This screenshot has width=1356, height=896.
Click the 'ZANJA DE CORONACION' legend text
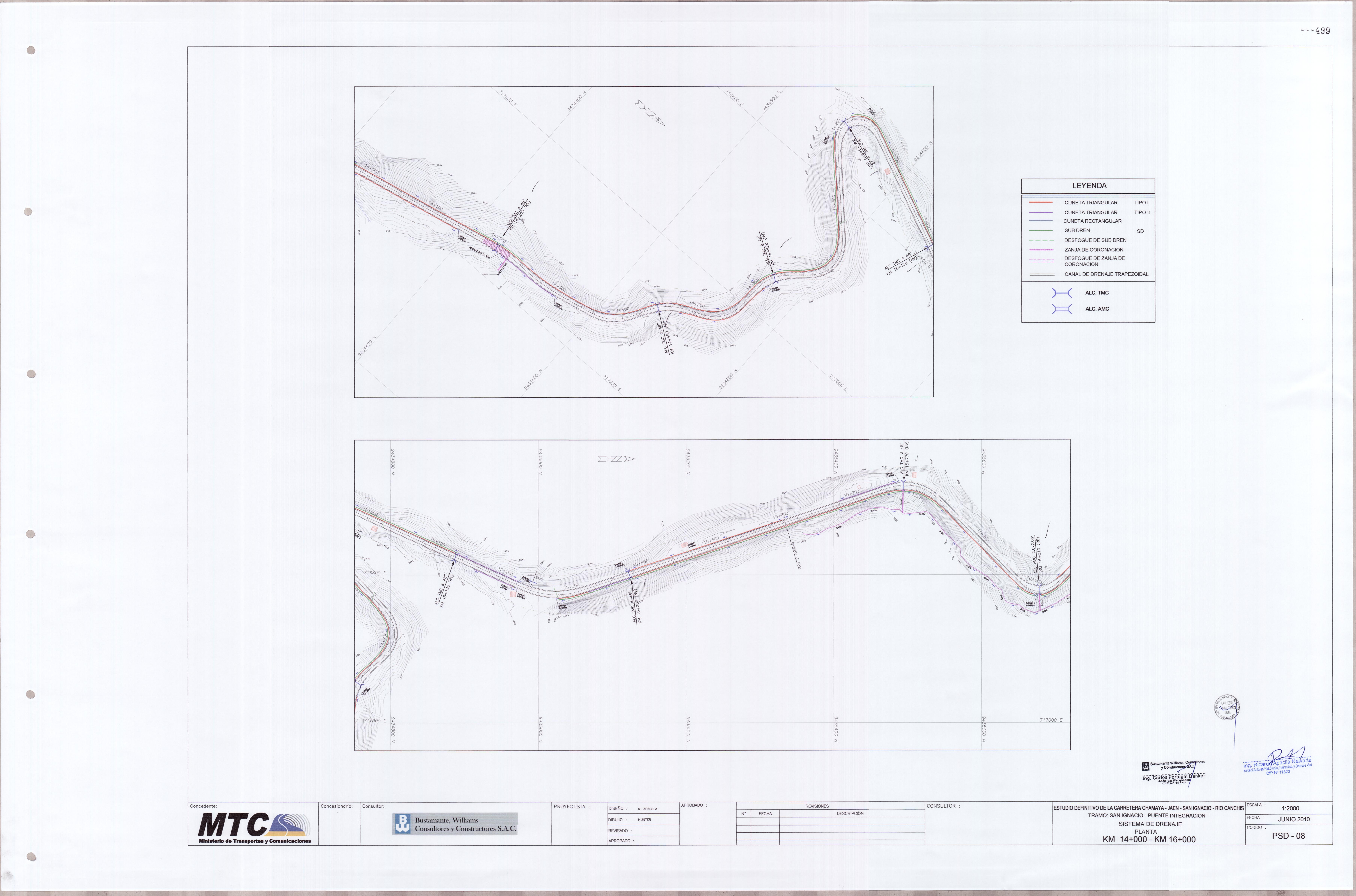pos(1094,250)
